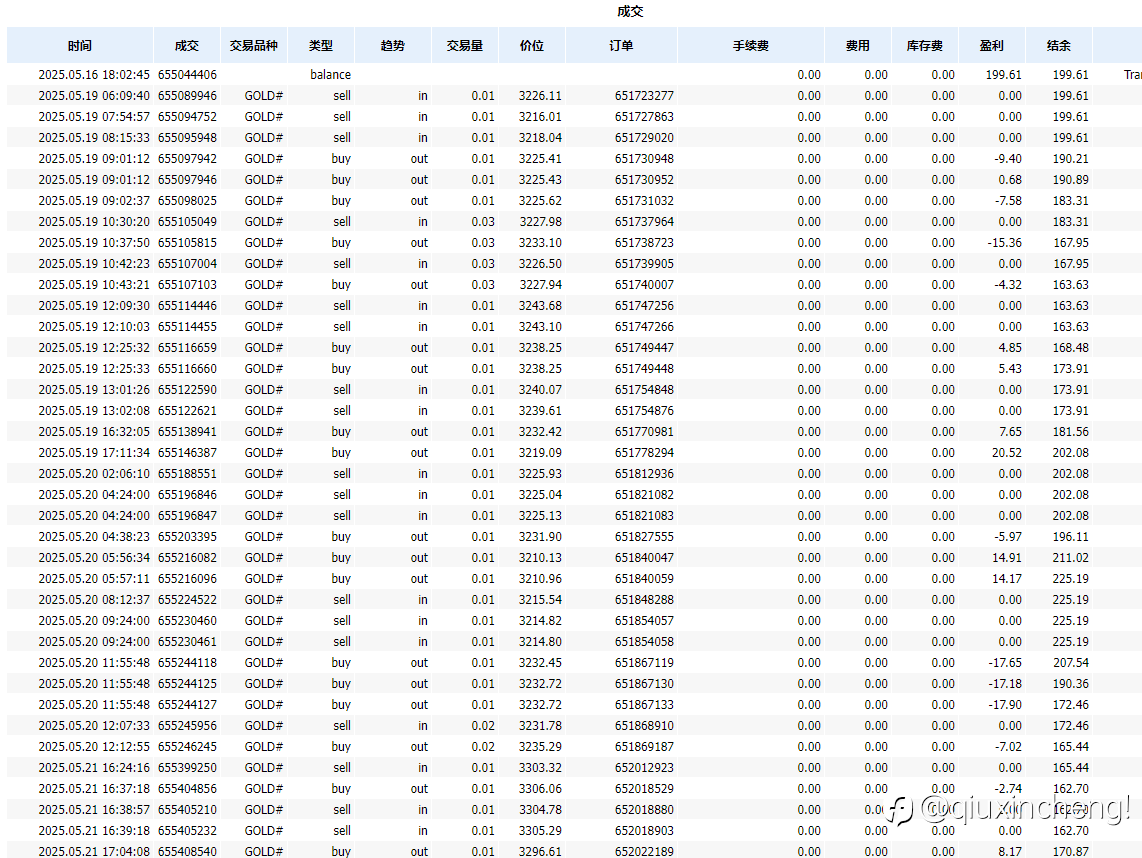The image size is (1142, 858).
Task: Click deal number 655230460
Action: point(187,621)
